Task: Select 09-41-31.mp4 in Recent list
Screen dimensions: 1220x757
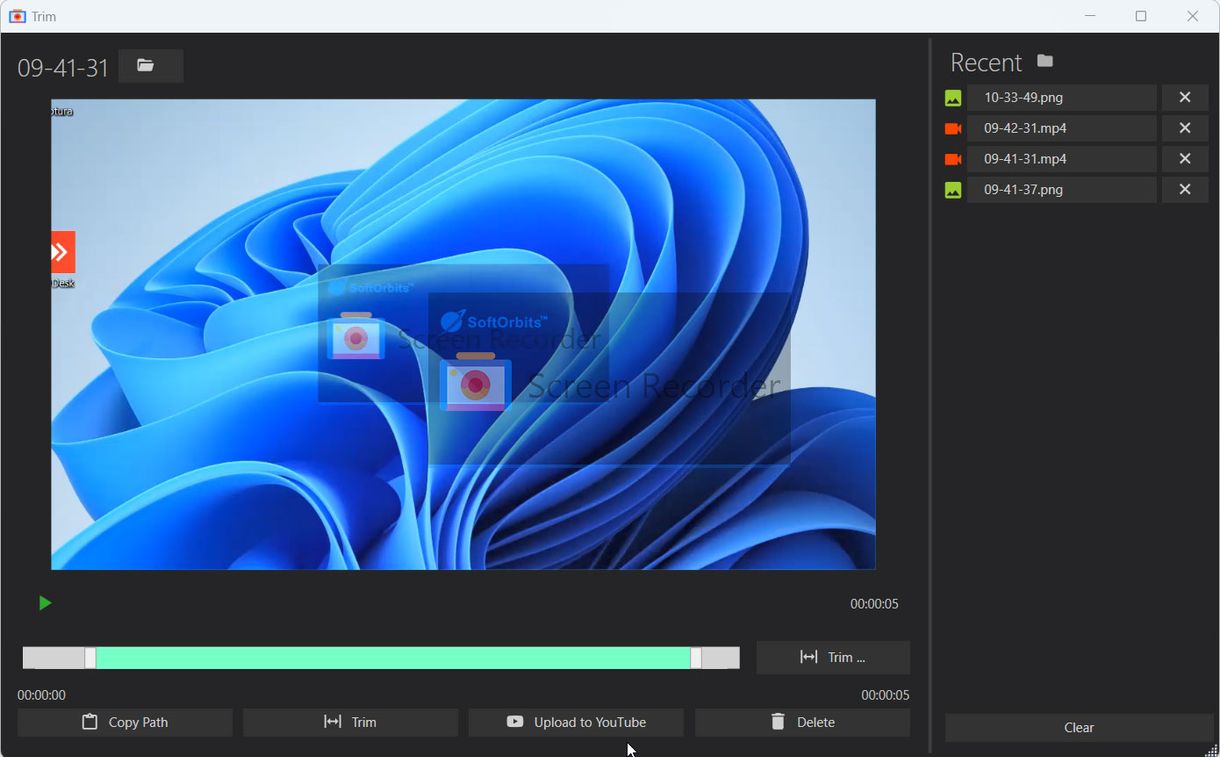Action: (1062, 158)
